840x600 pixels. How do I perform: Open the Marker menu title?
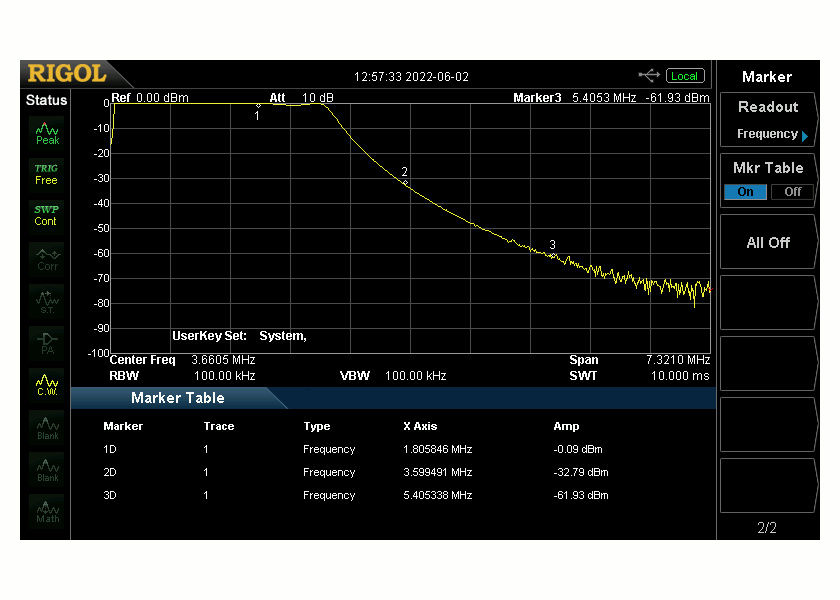pyautogui.click(x=768, y=77)
